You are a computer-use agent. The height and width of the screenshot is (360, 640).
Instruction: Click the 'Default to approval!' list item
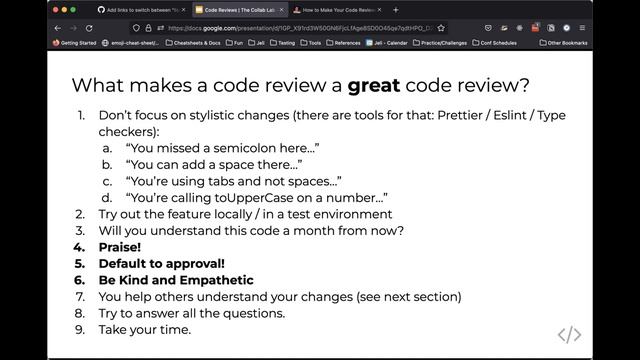162,264
